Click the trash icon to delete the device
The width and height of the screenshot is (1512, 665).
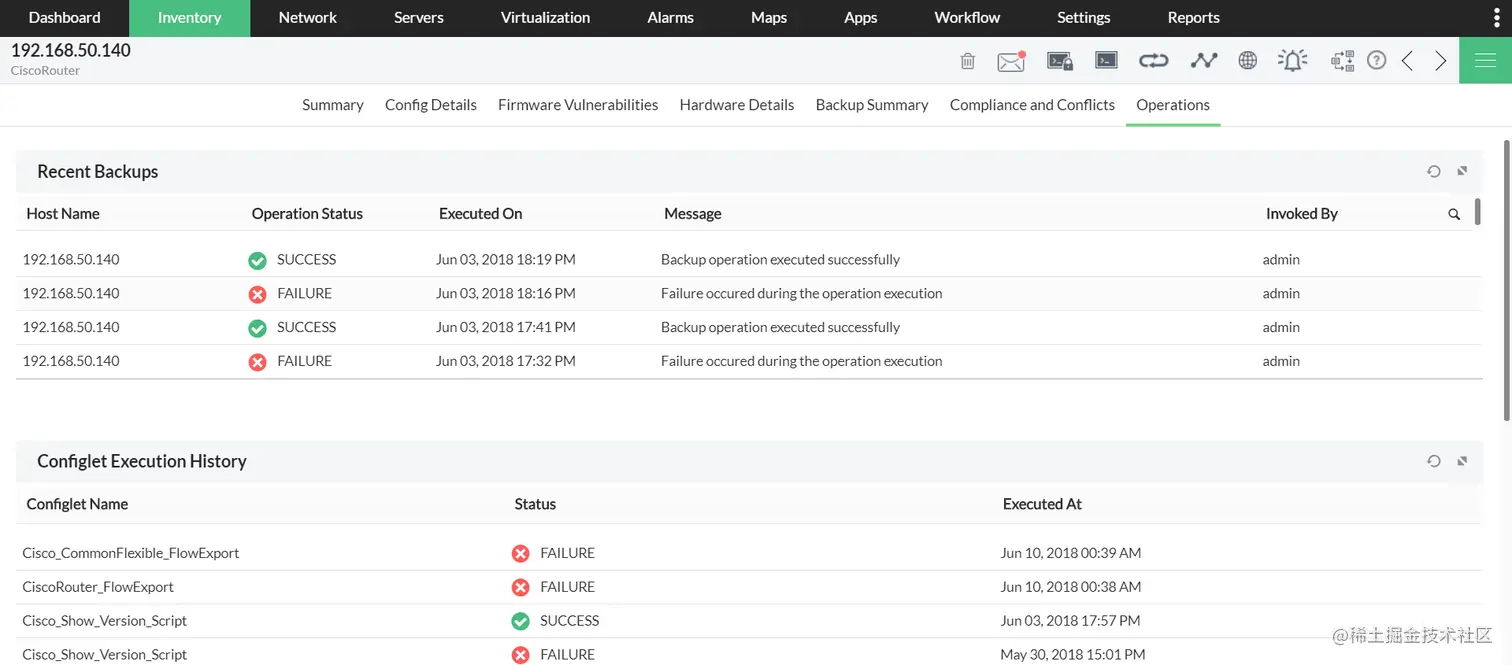[x=967, y=60]
